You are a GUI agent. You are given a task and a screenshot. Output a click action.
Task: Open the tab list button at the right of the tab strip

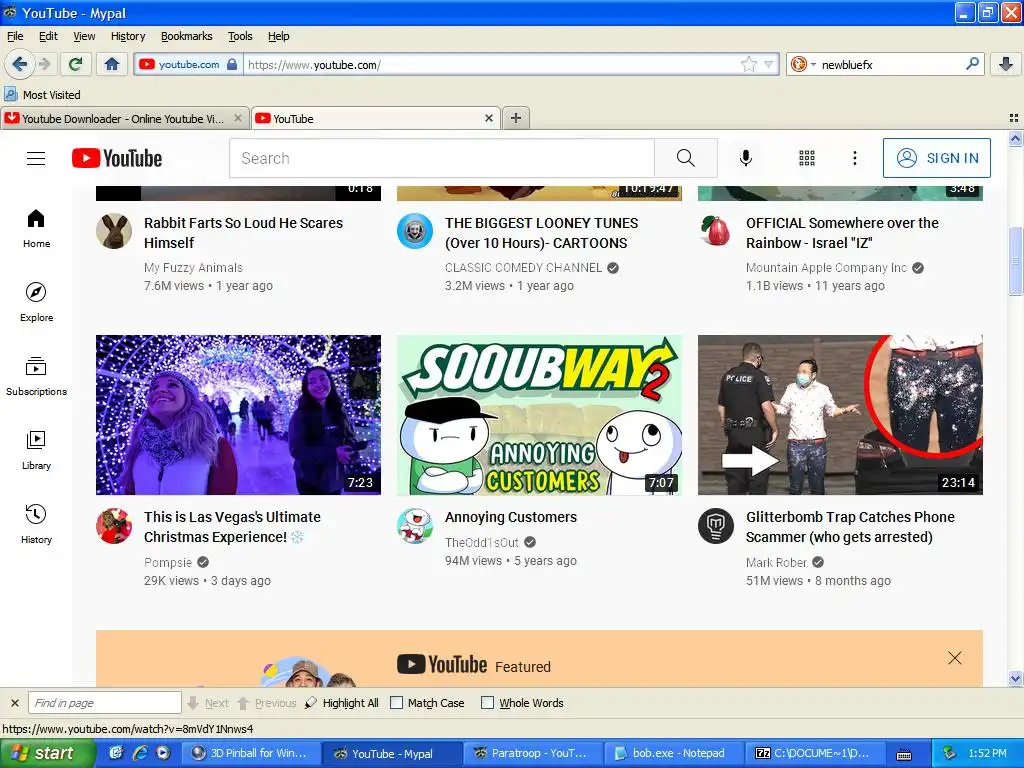pos(1014,118)
